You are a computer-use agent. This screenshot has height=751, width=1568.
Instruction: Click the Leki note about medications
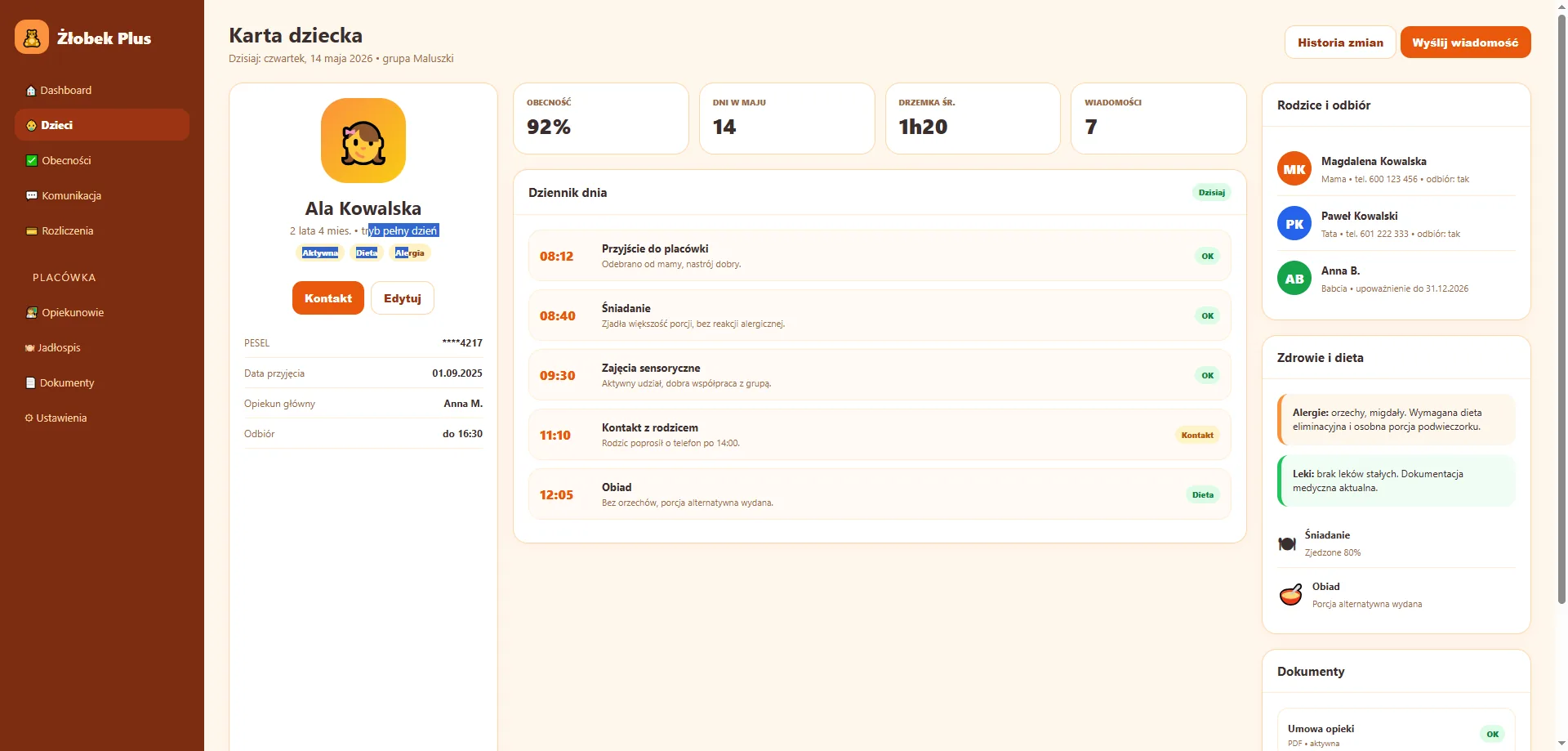tap(1396, 481)
